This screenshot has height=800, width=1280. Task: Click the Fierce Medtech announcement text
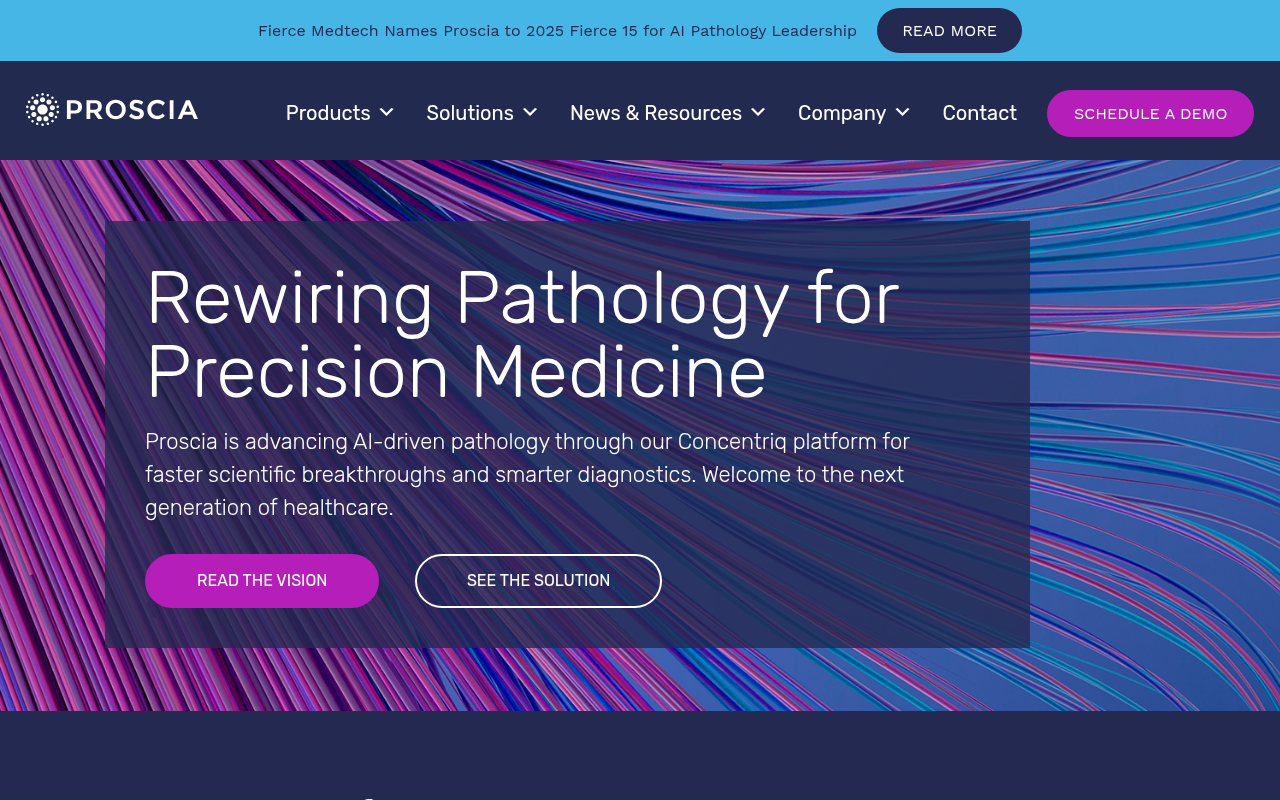tap(557, 30)
